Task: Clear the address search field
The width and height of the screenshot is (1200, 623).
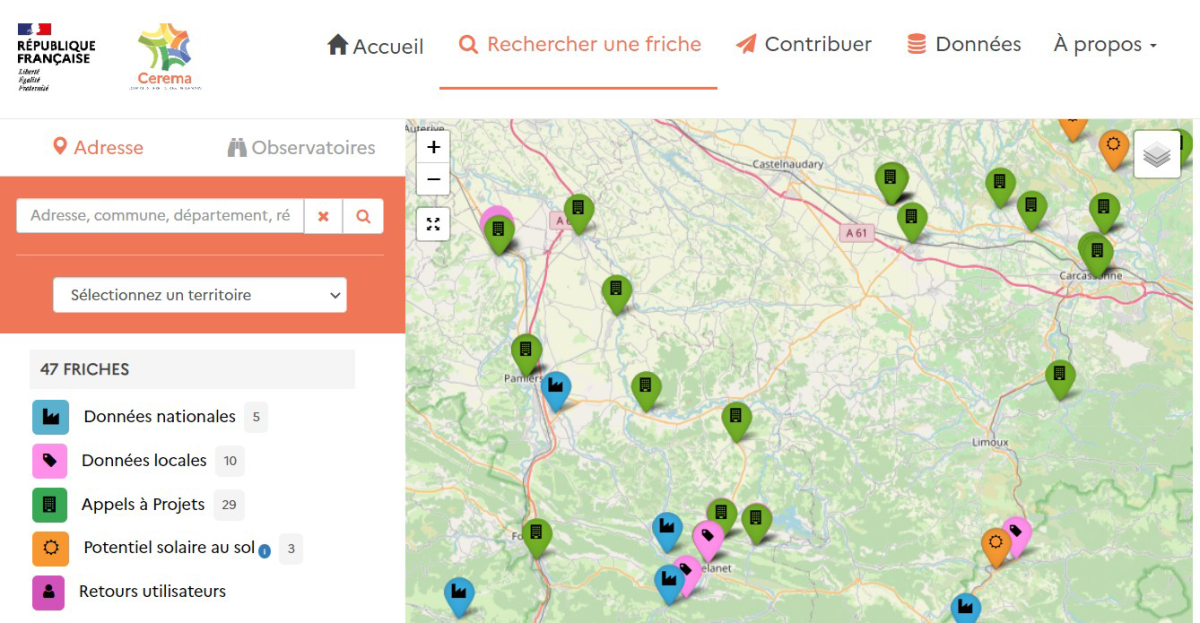Action: [x=323, y=216]
